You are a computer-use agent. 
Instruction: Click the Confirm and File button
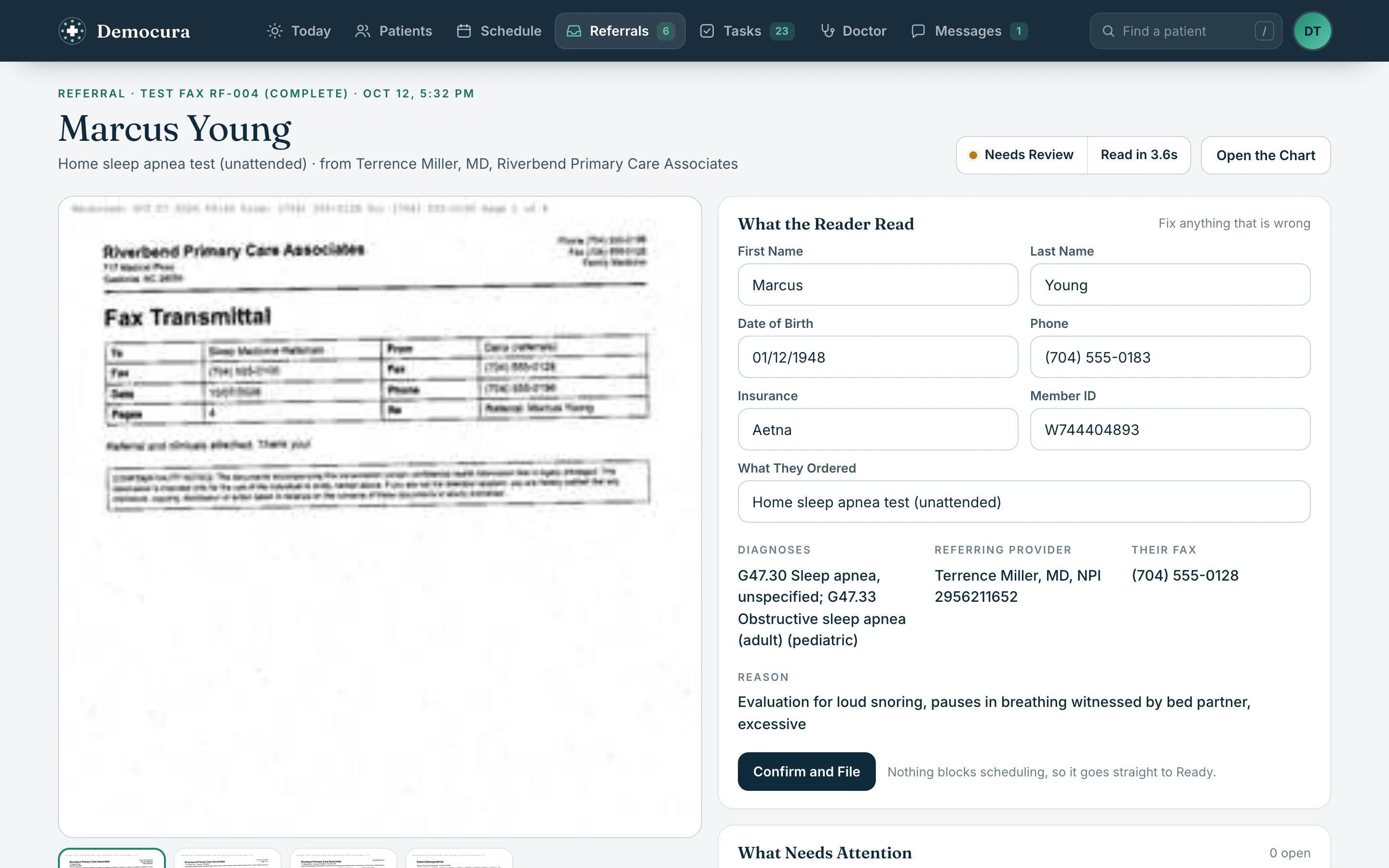coord(806,772)
